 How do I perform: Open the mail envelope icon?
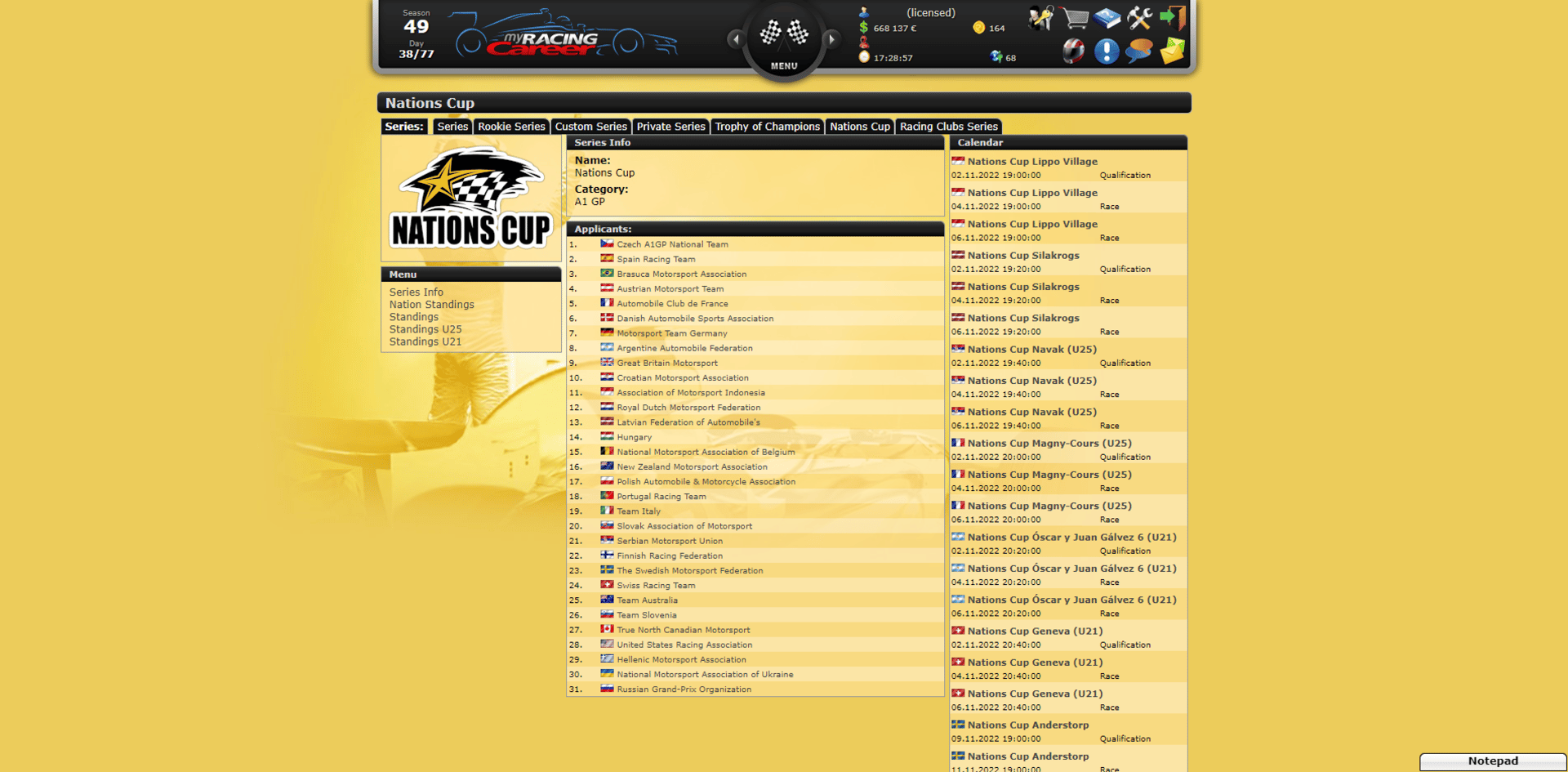click(x=1172, y=51)
